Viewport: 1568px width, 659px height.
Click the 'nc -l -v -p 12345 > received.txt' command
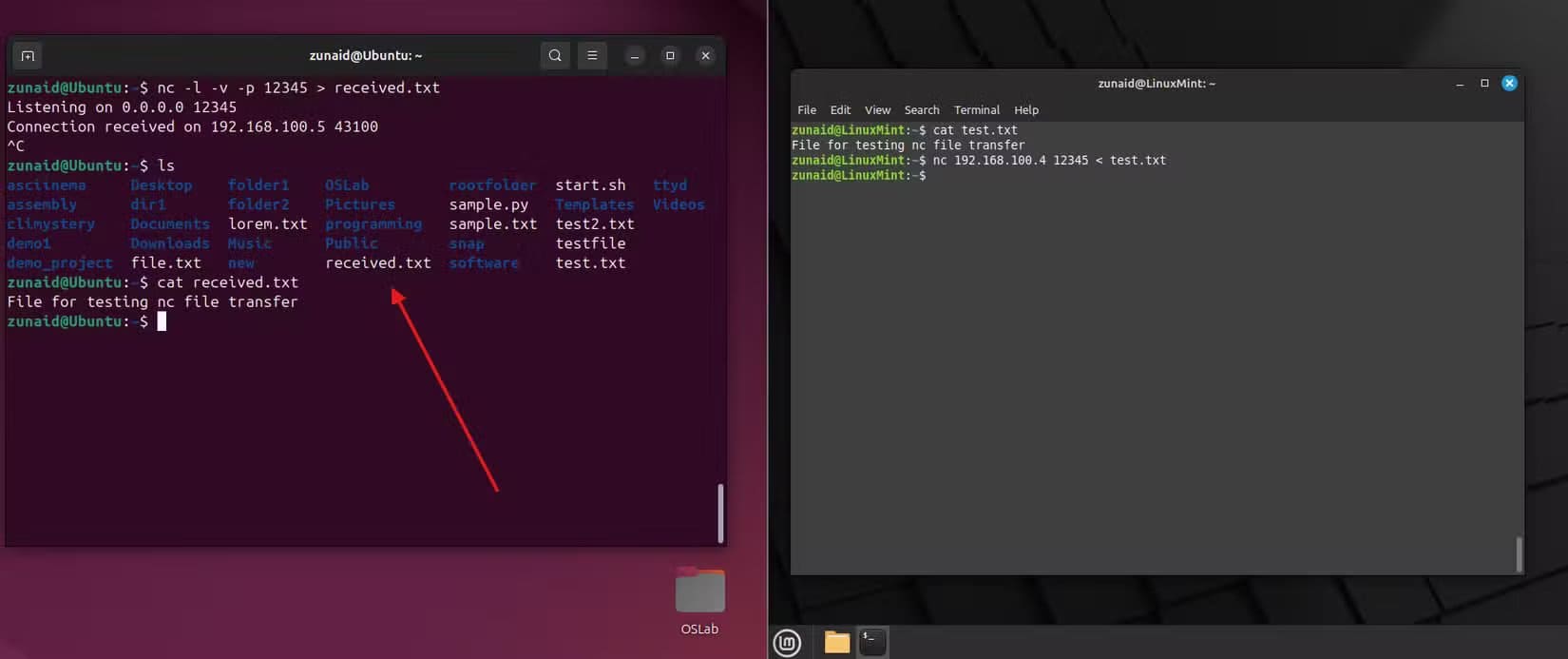[298, 87]
